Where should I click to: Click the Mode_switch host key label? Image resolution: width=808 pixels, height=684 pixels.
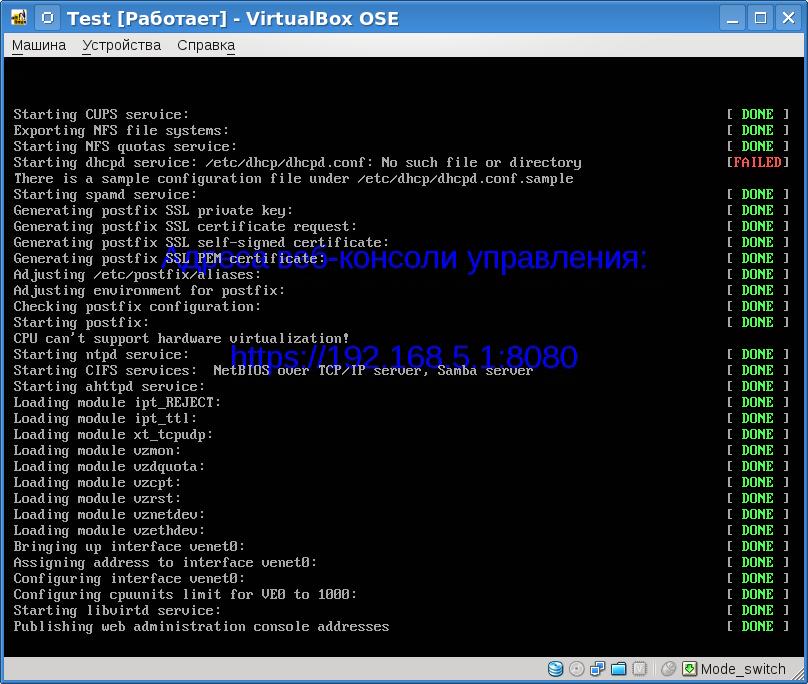tap(743, 669)
